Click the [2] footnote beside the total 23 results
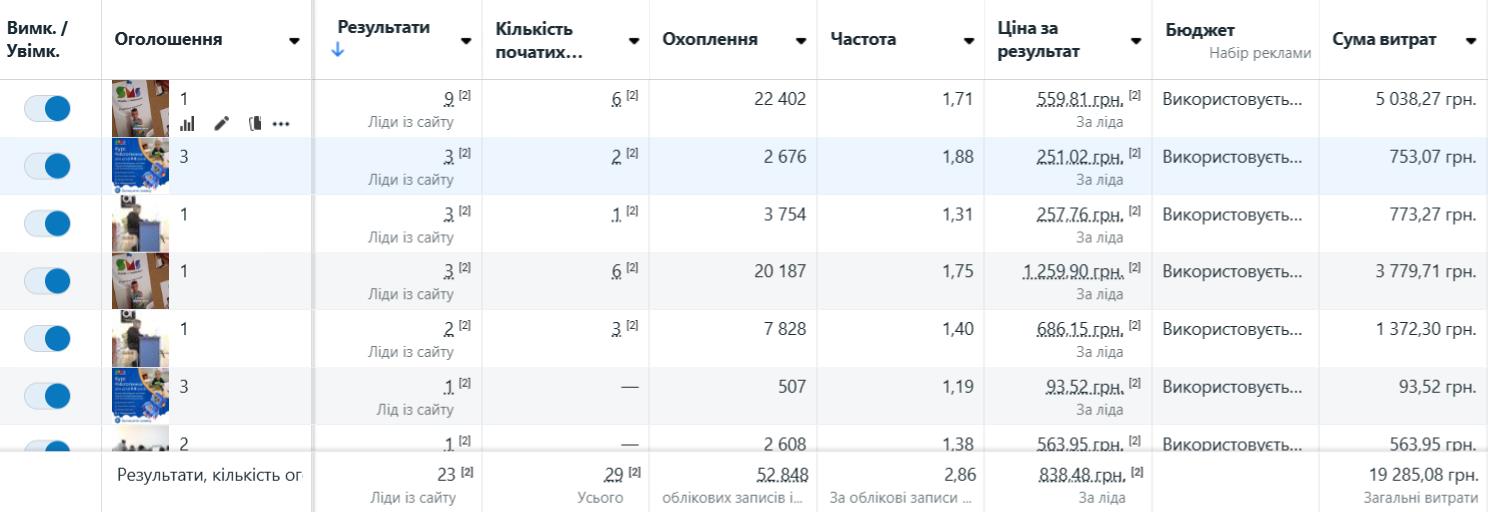The image size is (1488, 512). click(466, 472)
